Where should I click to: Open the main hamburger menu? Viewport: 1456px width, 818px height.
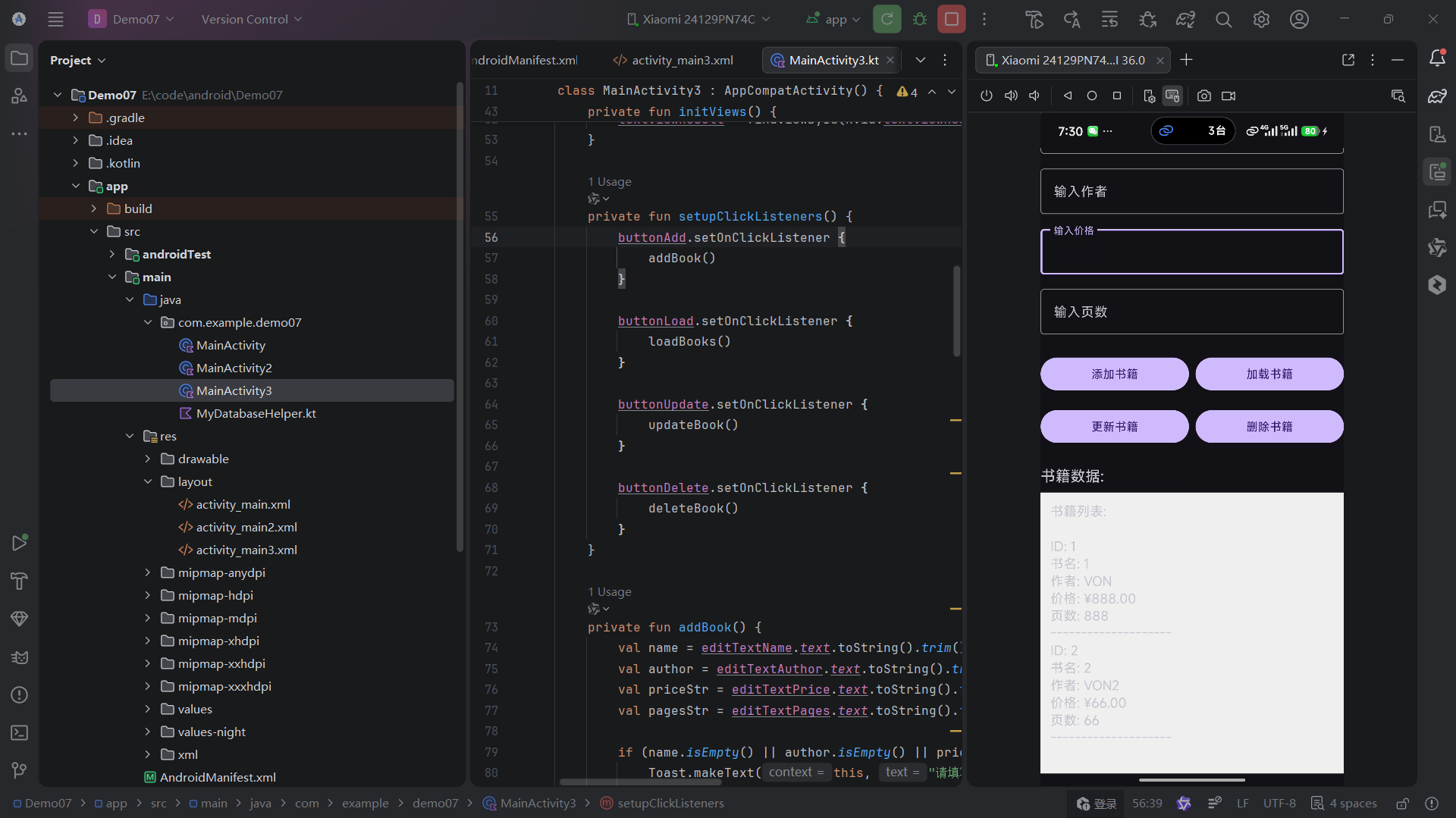coord(55,19)
